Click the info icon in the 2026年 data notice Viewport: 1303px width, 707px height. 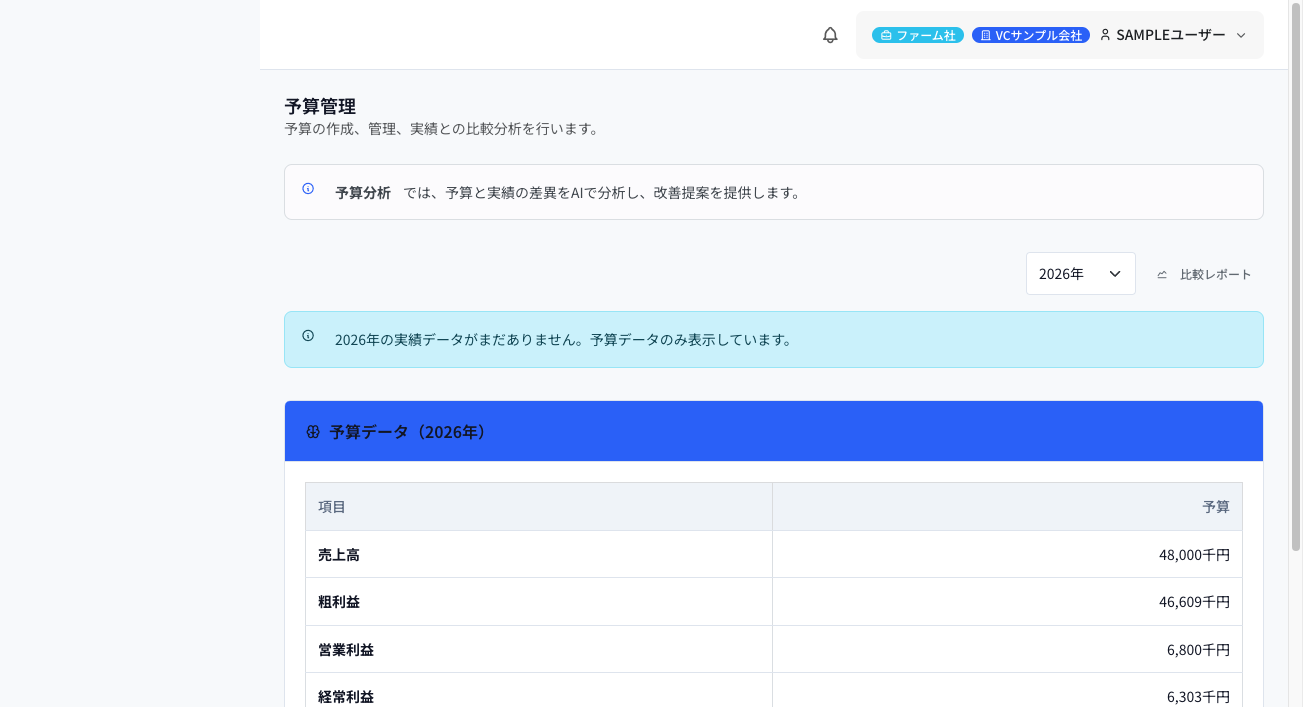pos(307,337)
